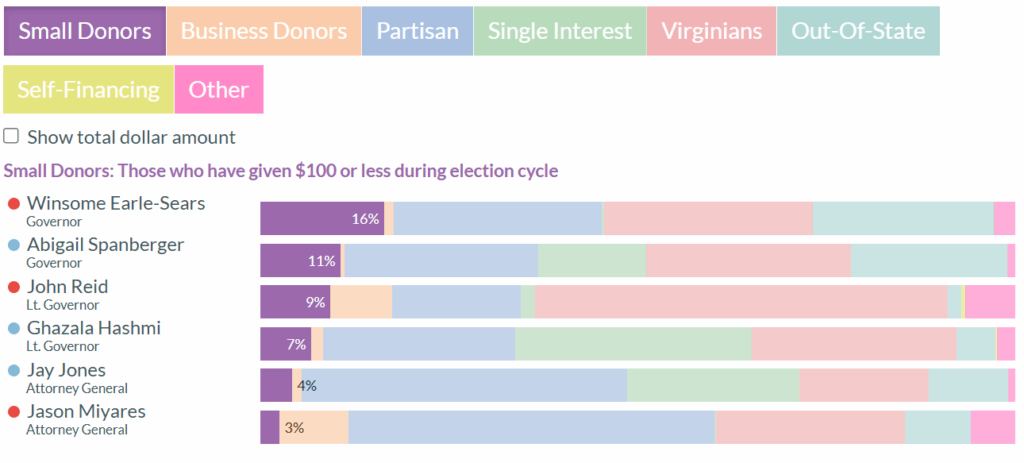Choose the Partisan filter button
This screenshot has height=463, width=1024.
point(417,30)
